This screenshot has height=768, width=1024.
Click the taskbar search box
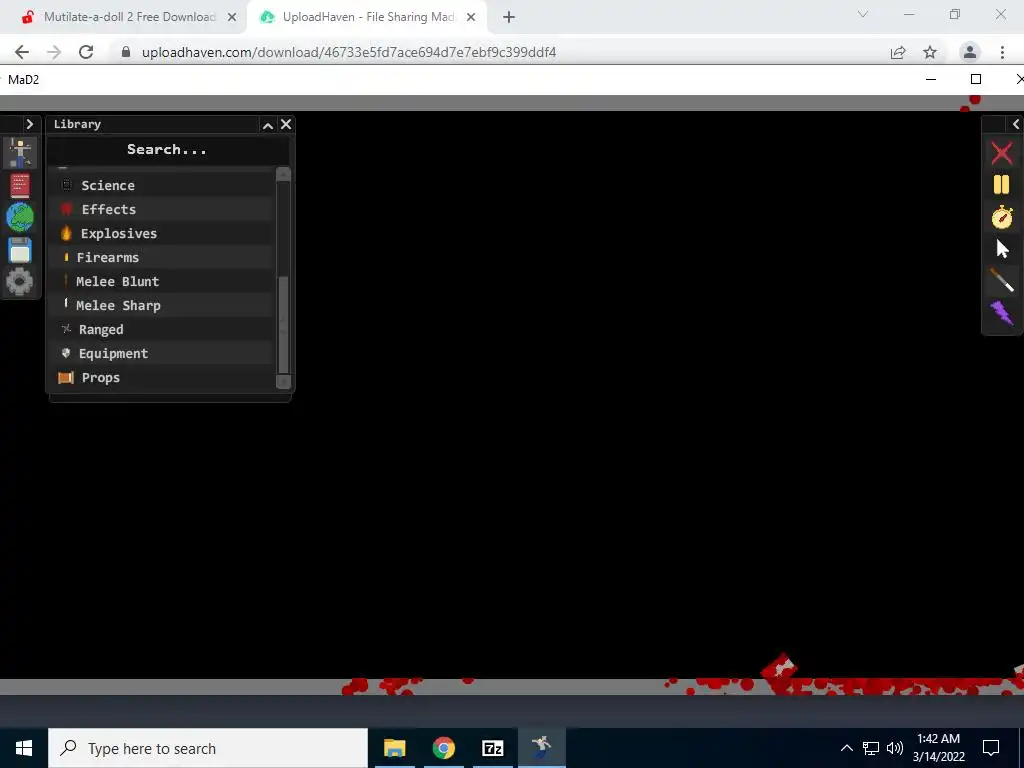coord(208,748)
